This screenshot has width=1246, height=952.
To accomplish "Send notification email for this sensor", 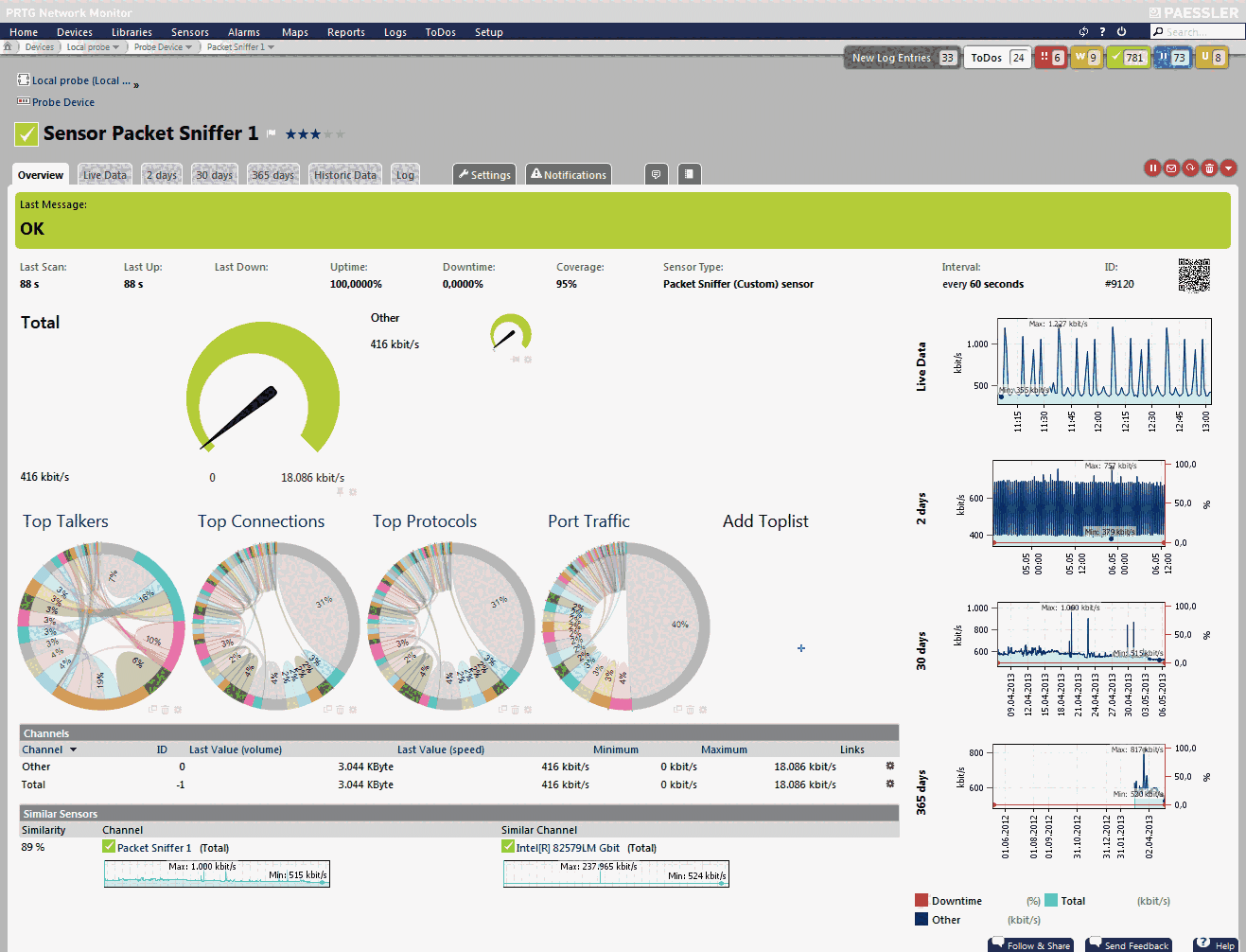I will pos(1171,167).
